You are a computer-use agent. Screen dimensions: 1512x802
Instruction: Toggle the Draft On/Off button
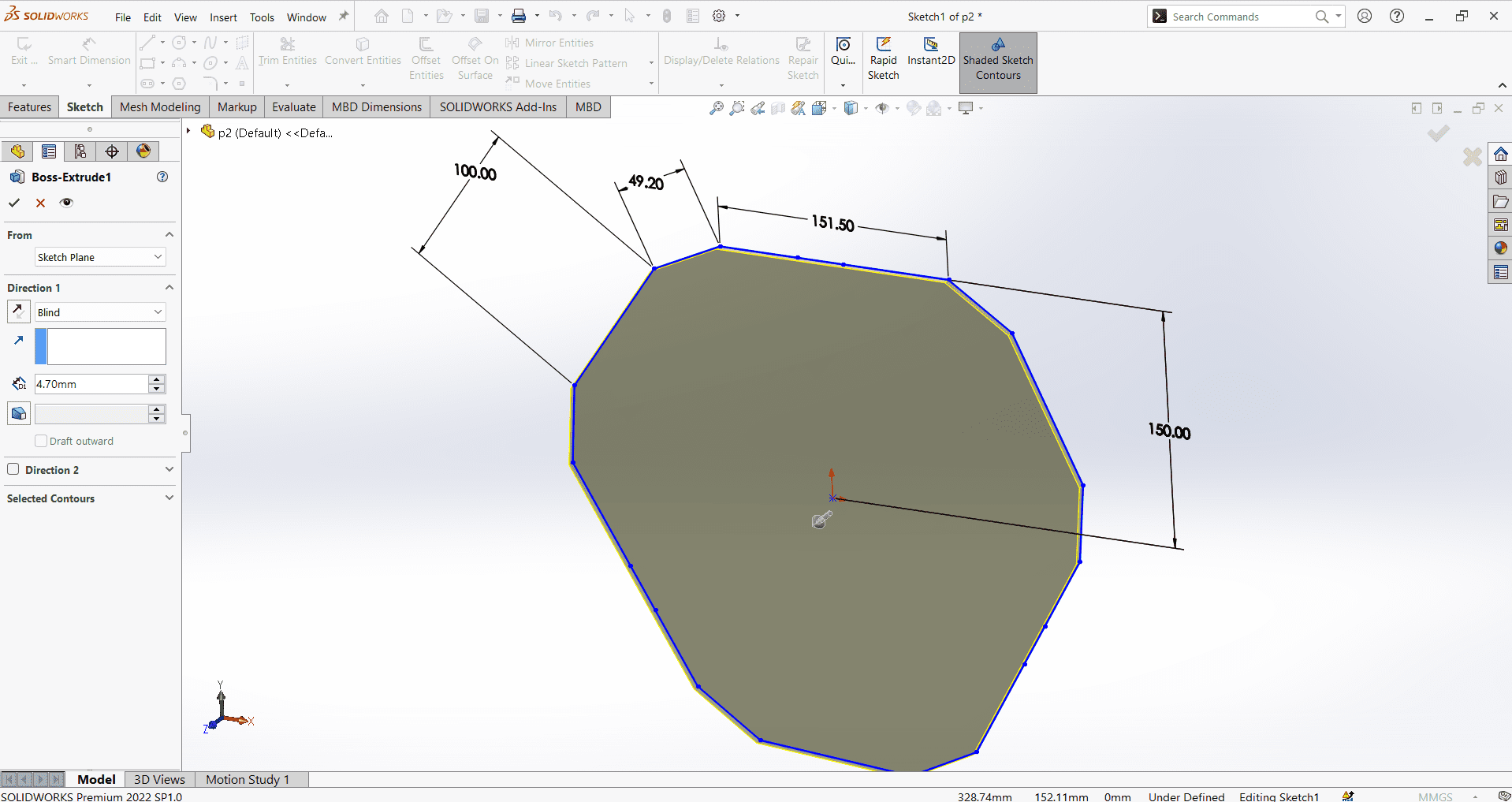[19, 413]
